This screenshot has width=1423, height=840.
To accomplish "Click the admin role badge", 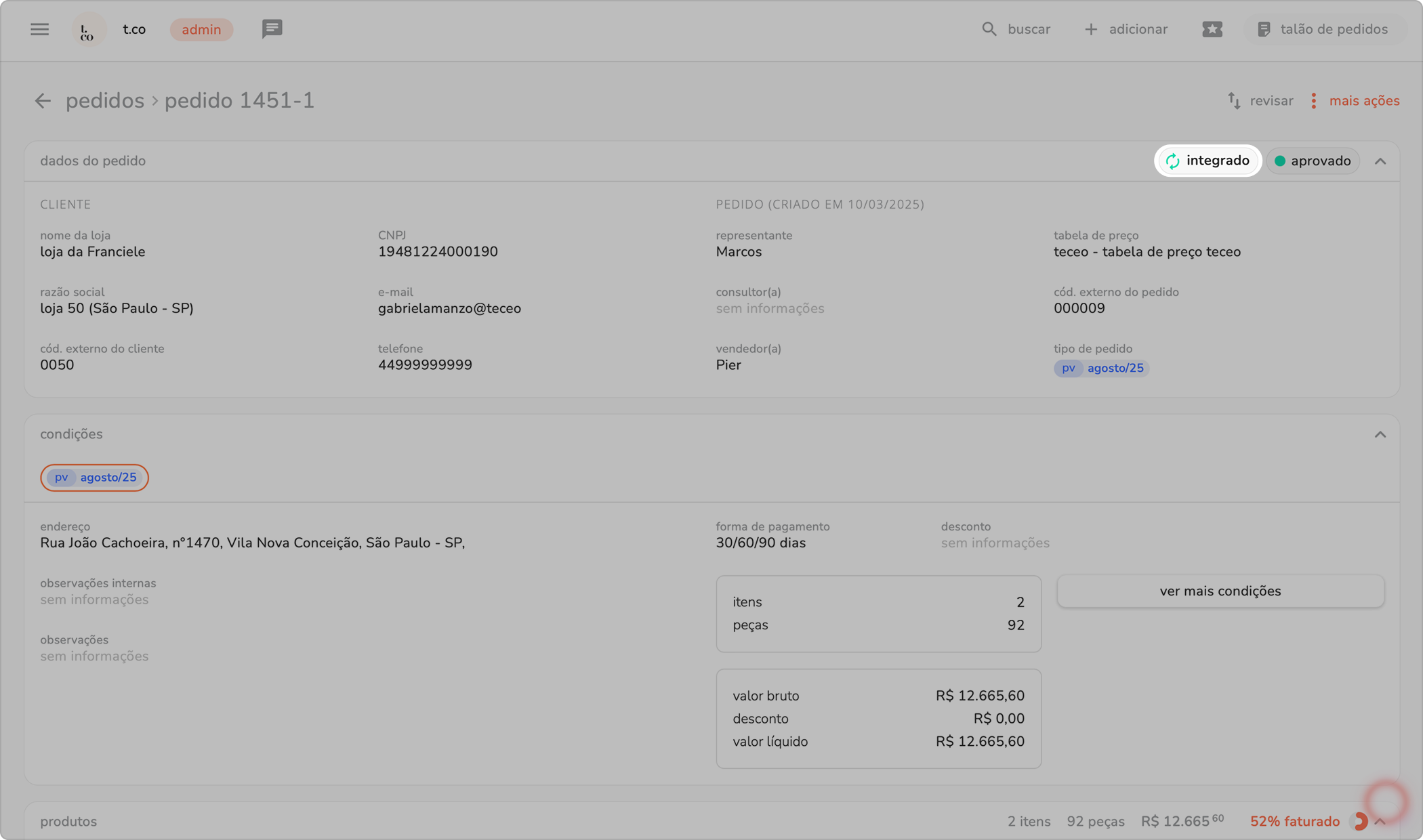I will click(x=201, y=30).
